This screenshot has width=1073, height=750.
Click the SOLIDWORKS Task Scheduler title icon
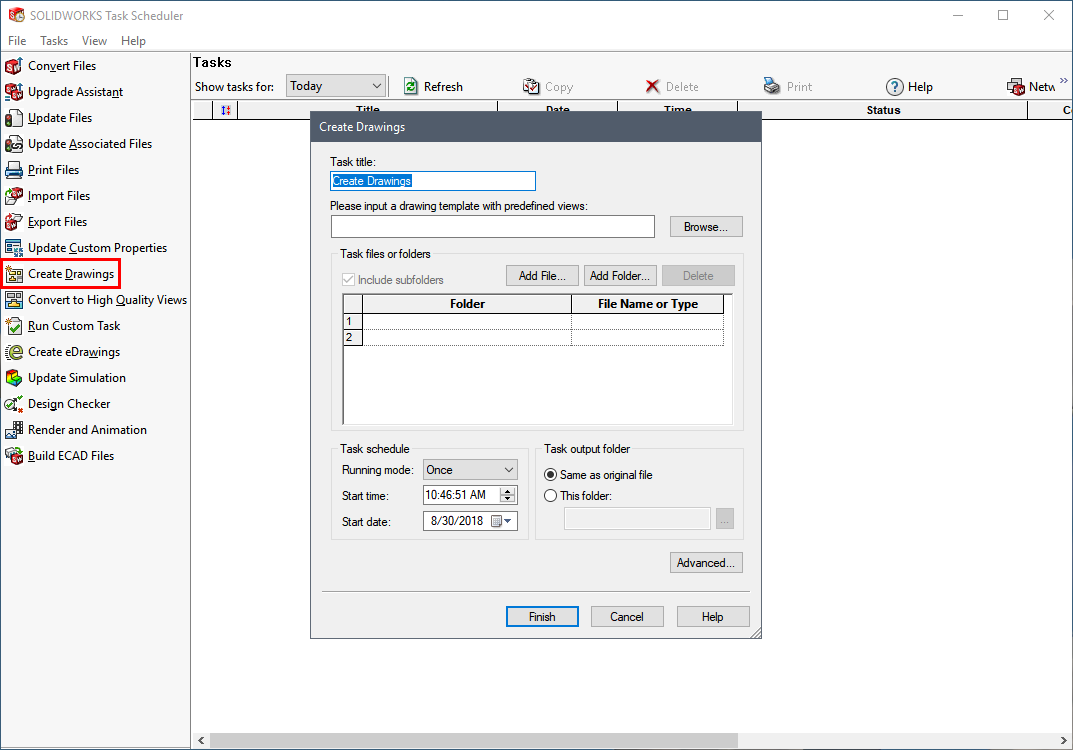click(x=16, y=15)
